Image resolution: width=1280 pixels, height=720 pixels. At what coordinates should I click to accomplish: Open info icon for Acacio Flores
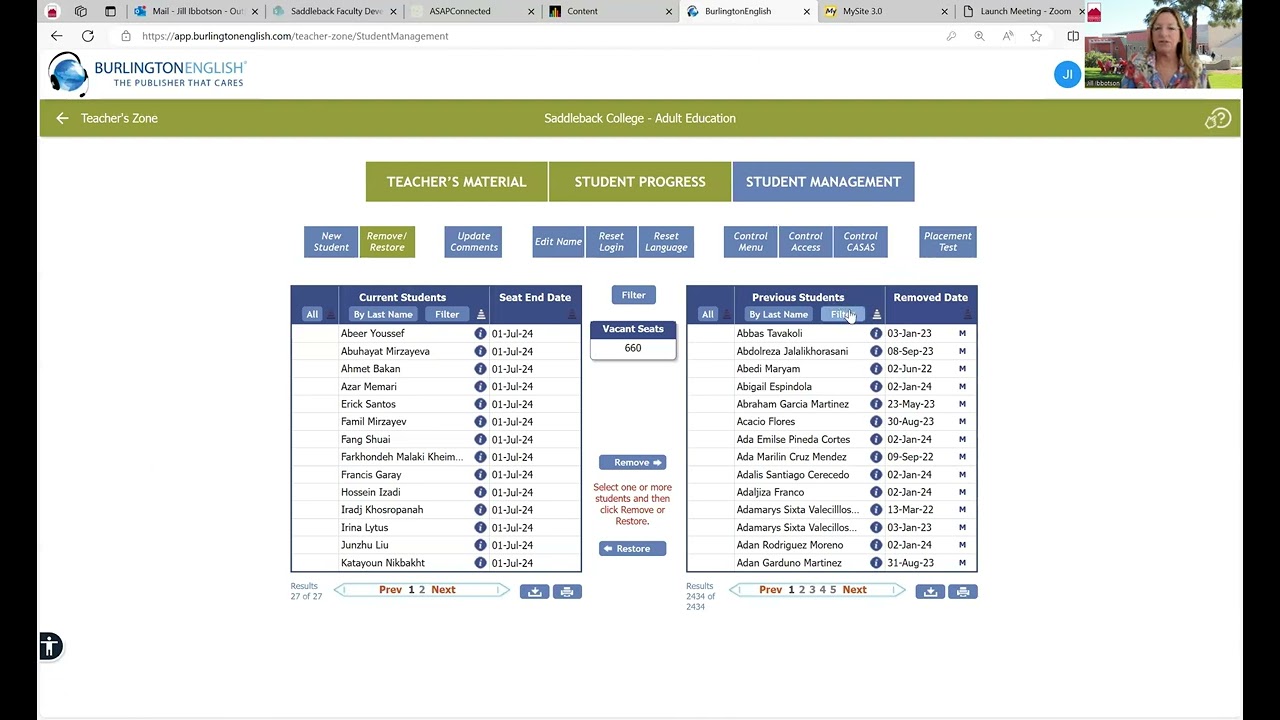click(876, 422)
